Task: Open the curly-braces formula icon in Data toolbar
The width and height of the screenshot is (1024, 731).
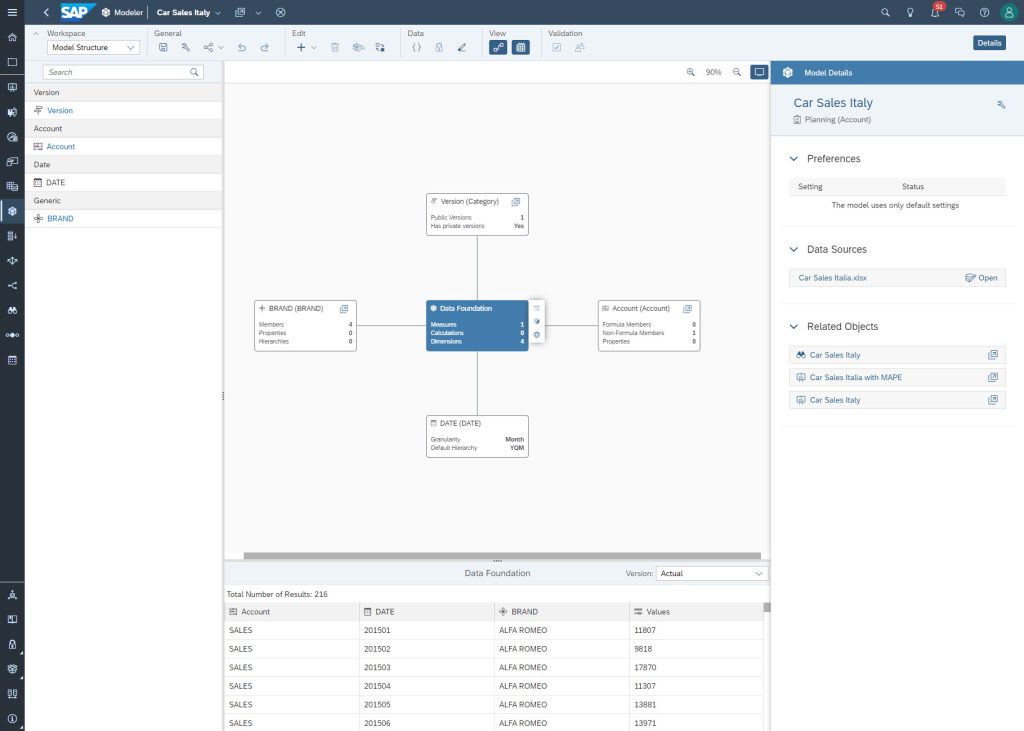Action: 416,47
